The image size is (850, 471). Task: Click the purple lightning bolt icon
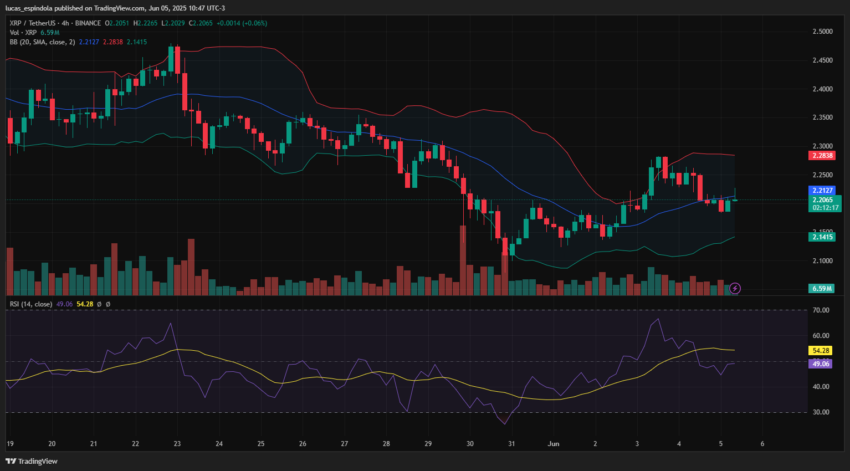pyautogui.click(x=735, y=288)
